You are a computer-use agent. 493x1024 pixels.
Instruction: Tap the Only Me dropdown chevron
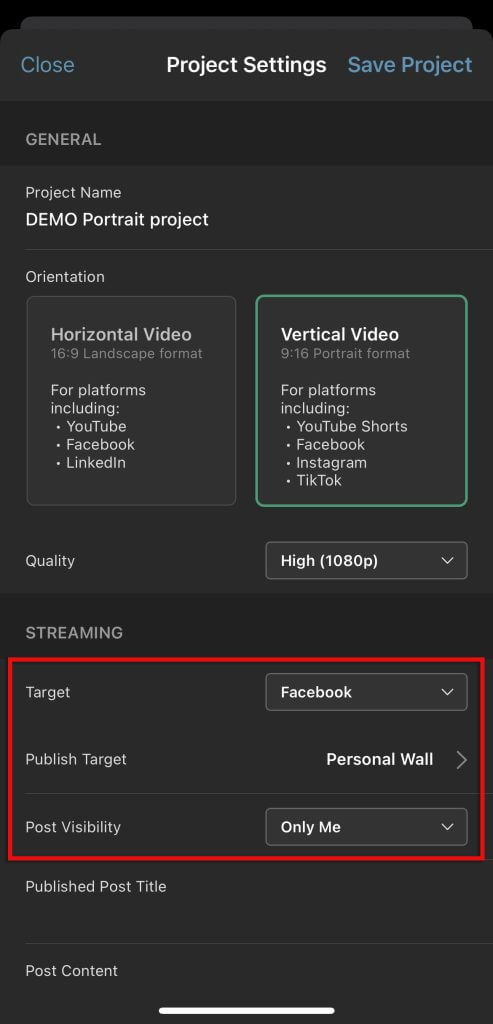(447, 827)
